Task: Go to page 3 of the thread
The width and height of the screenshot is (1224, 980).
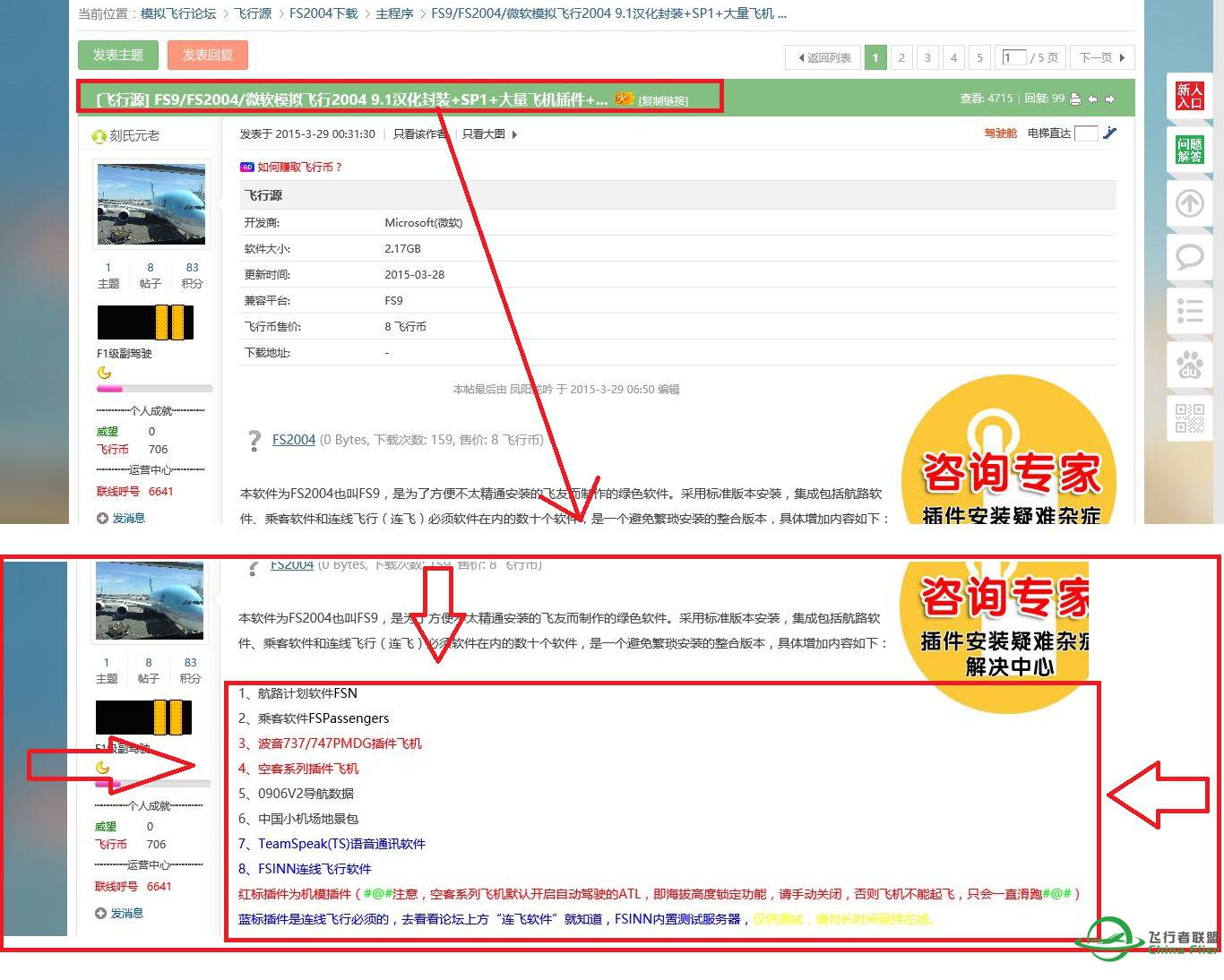Action: [x=927, y=57]
